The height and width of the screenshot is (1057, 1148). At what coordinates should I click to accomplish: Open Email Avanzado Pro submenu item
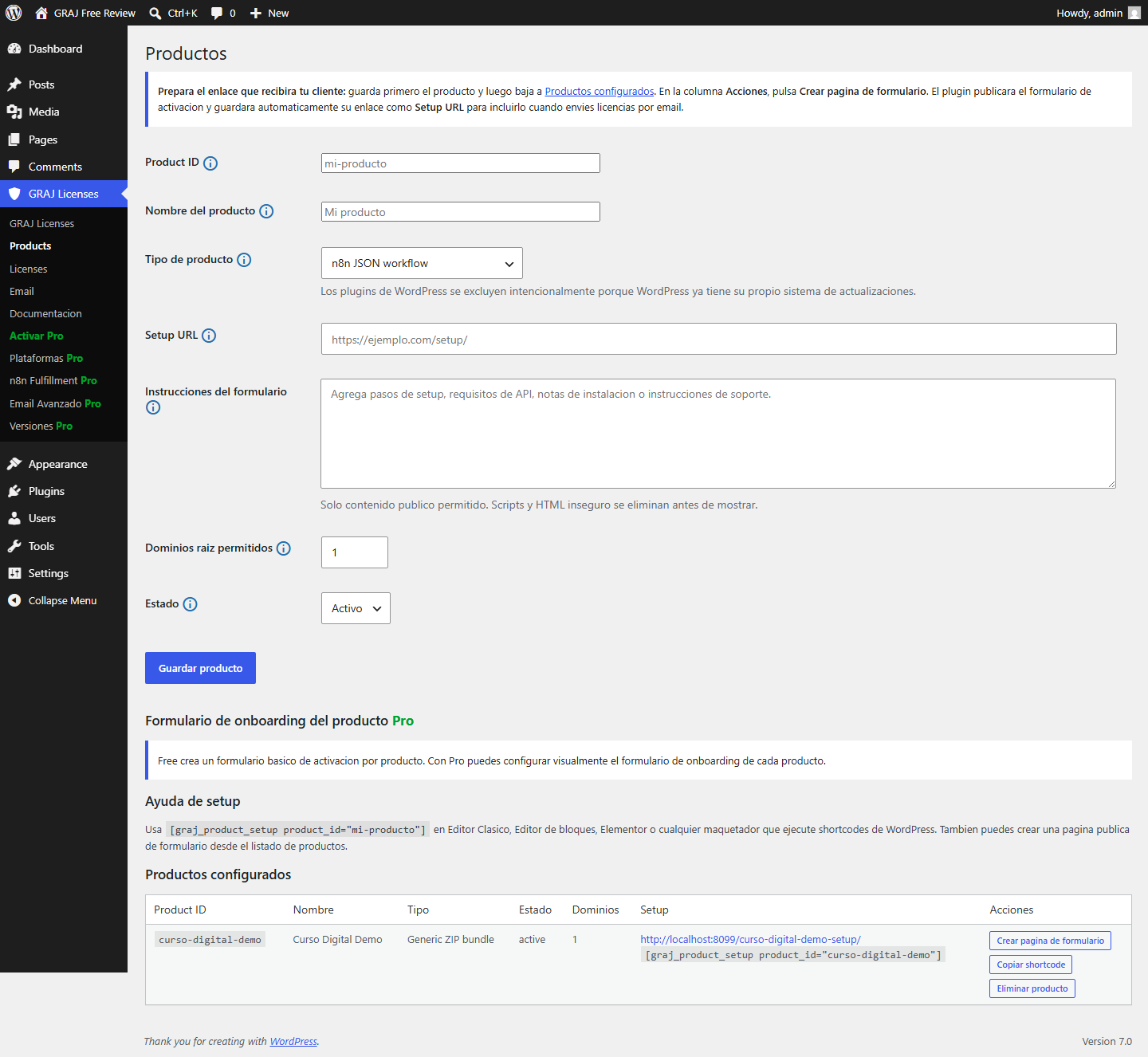click(55, 404)
